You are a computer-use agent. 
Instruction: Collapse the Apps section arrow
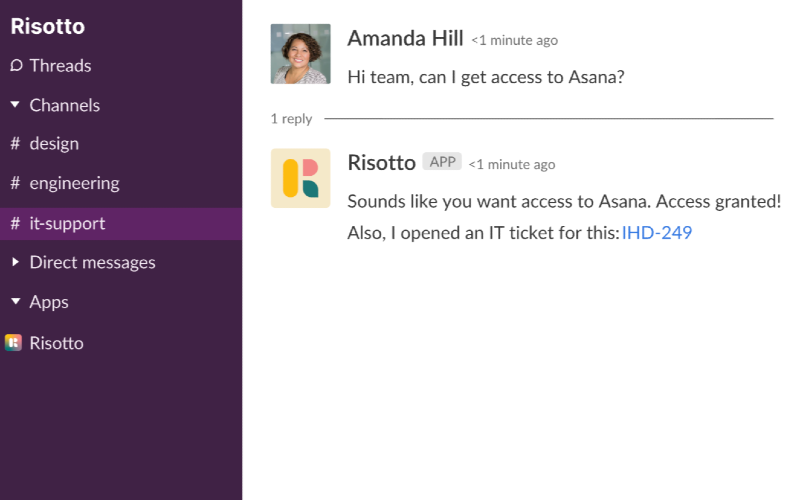coord(15,302)
